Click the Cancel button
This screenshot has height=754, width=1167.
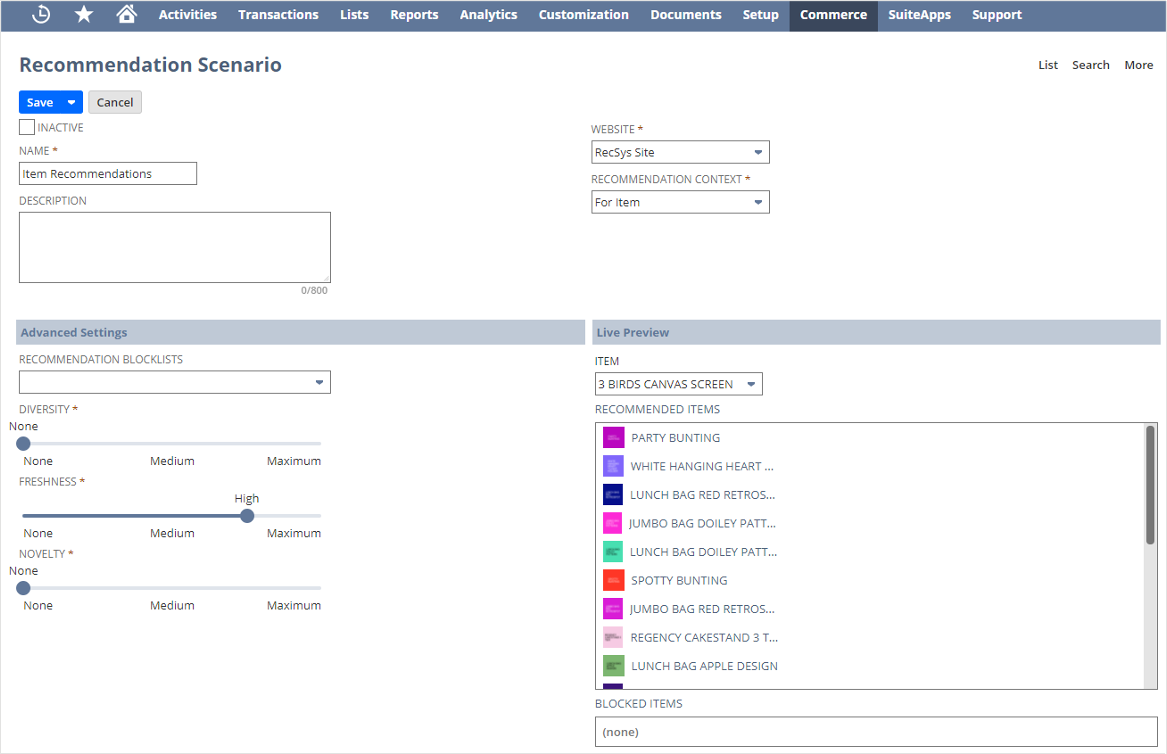(115, 103)
